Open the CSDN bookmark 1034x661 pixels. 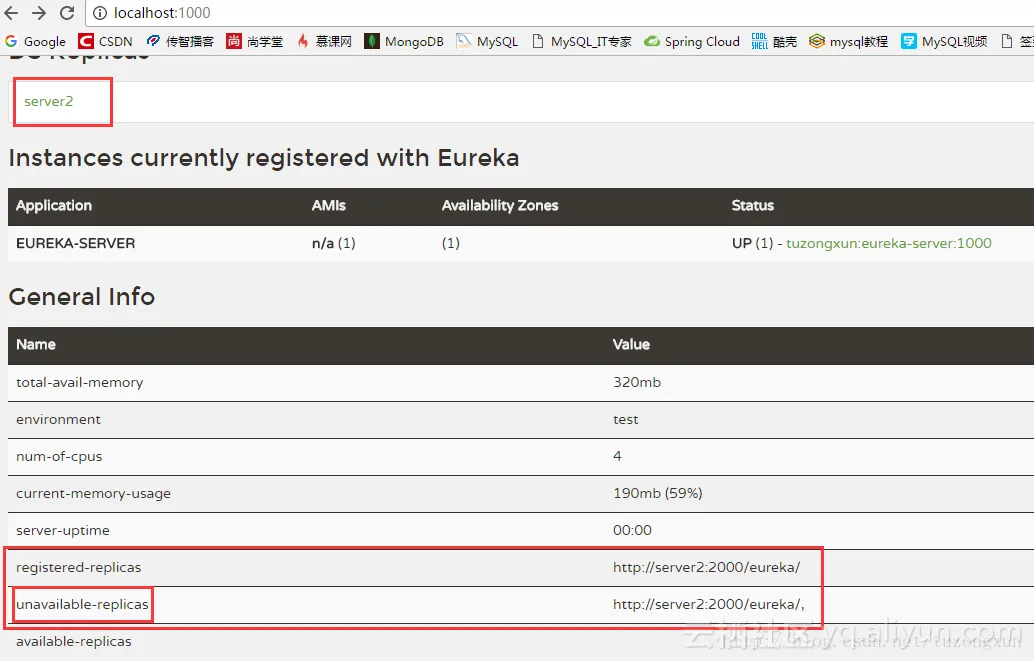click(x=105, y=42)
